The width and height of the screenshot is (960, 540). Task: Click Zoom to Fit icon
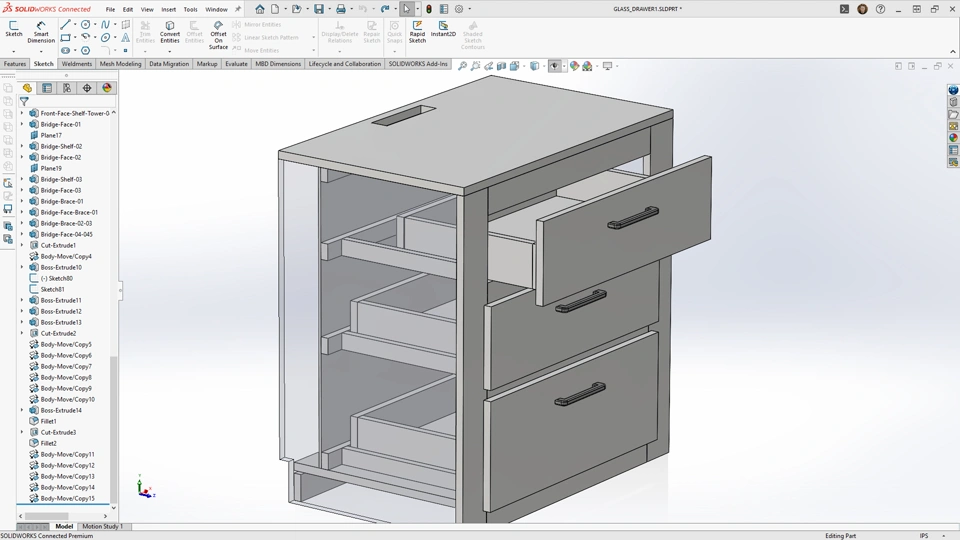click(x=462, y=66)
